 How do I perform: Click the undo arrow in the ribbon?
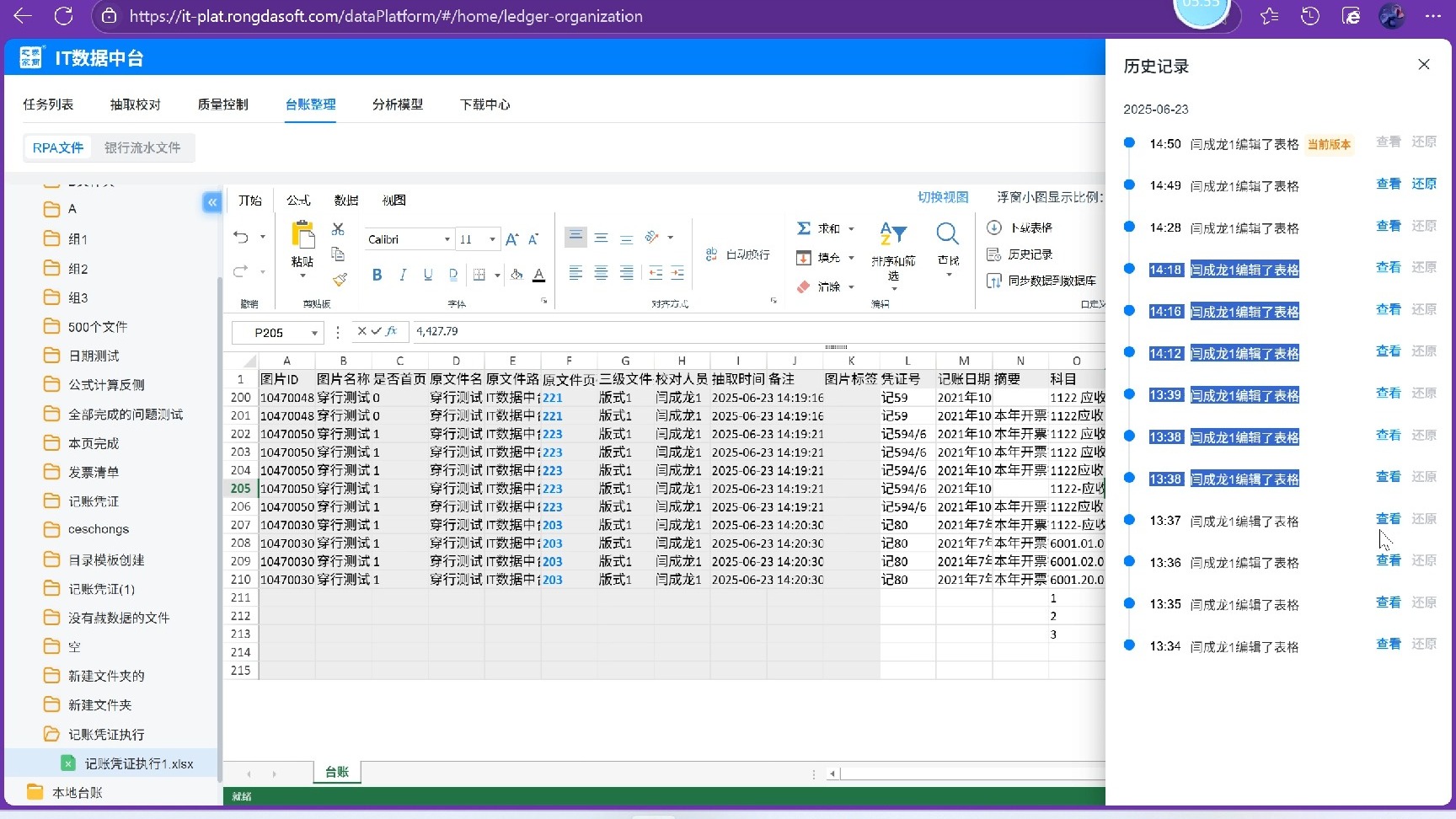[241, 238]
